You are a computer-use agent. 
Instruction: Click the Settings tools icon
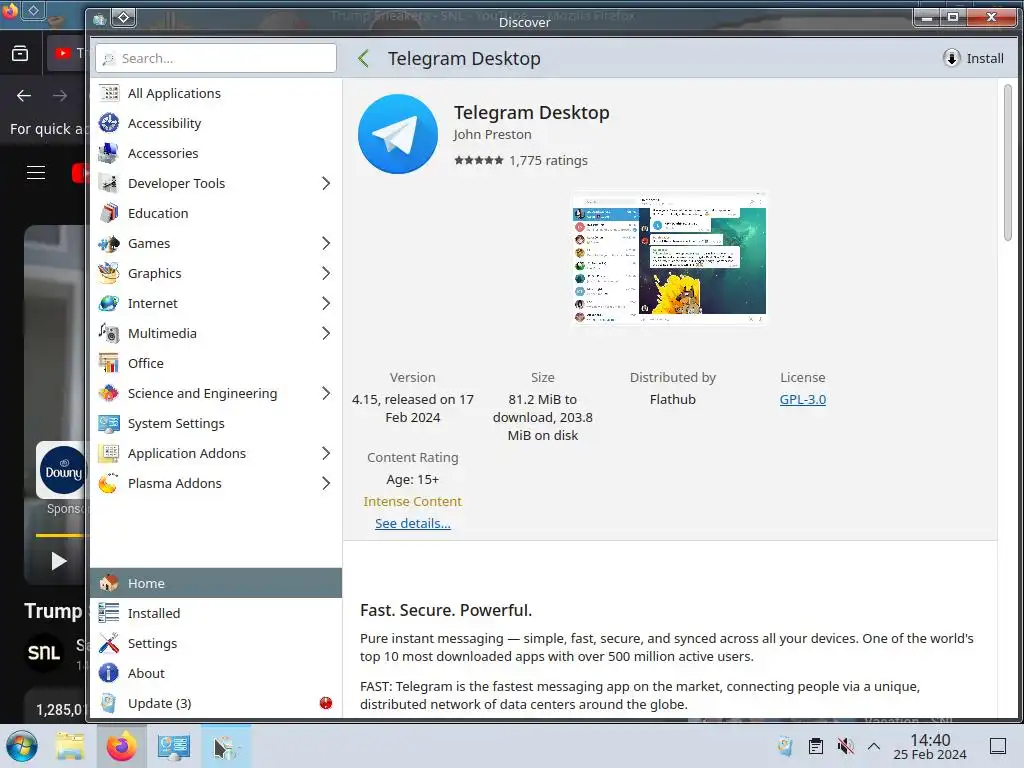click(x=108, y=643)
